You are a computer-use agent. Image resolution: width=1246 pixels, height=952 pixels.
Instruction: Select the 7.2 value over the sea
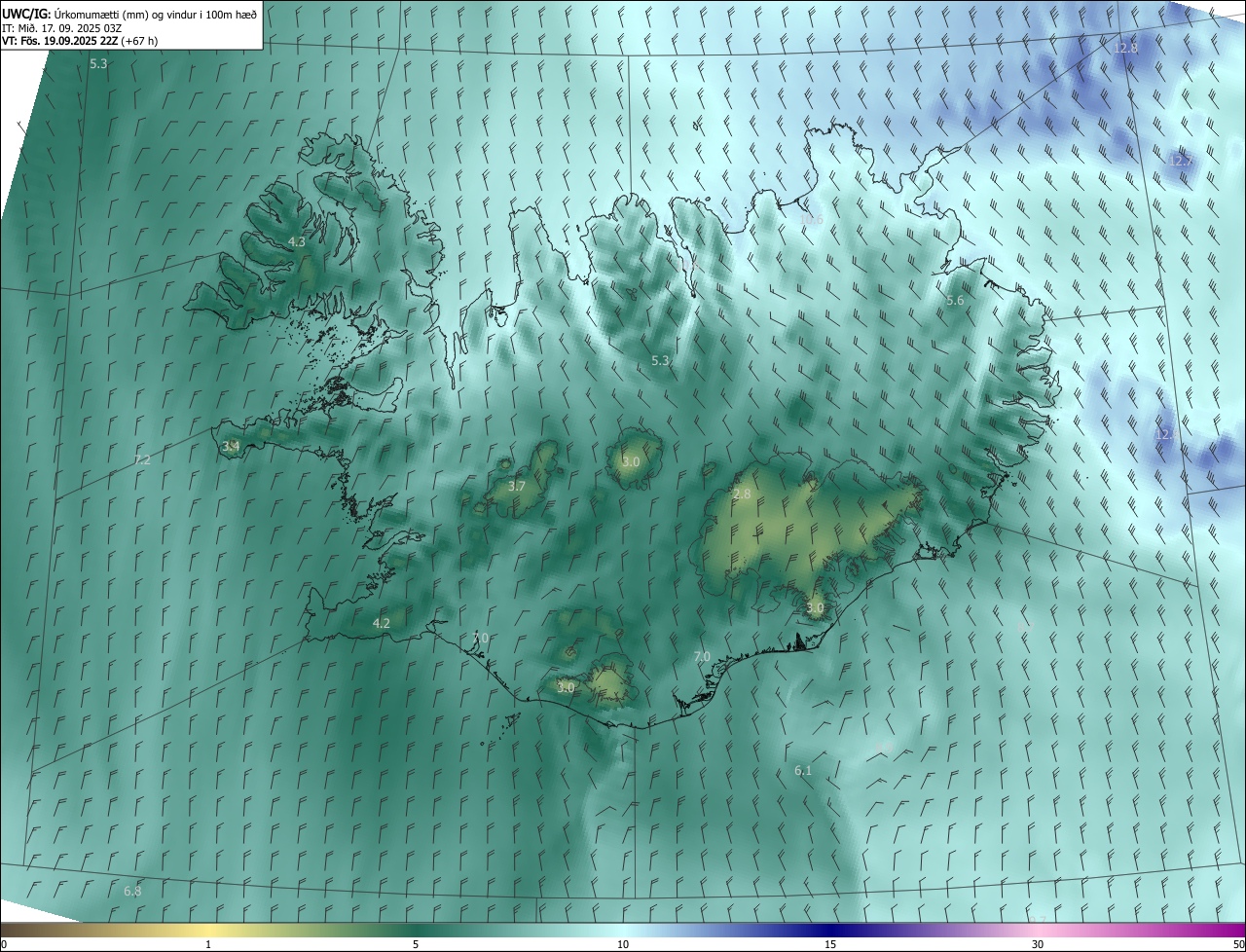pyautogui.click(x=142, y=459)
